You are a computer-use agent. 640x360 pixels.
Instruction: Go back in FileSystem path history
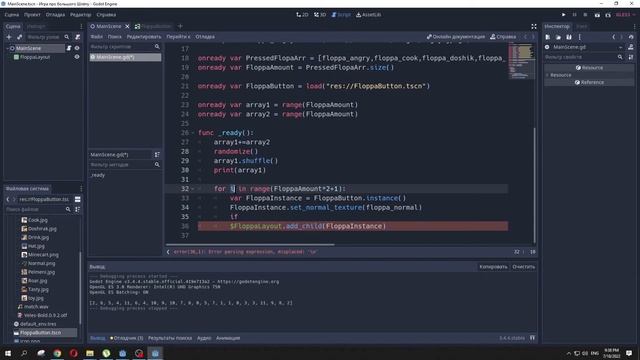click(x=7, y=200)
